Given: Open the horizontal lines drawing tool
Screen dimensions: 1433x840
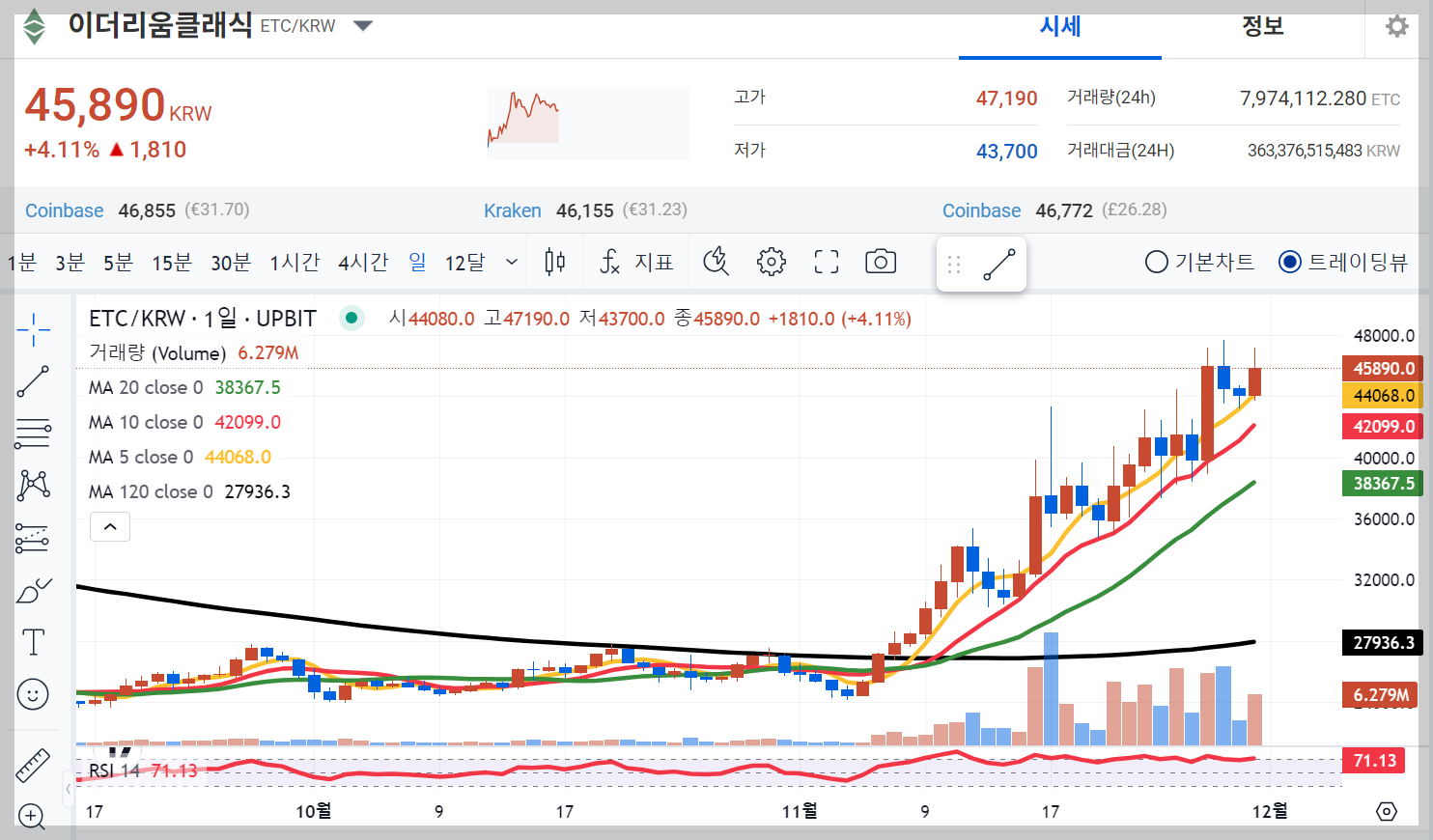Looking at the screenshot, I should [33, 434].
